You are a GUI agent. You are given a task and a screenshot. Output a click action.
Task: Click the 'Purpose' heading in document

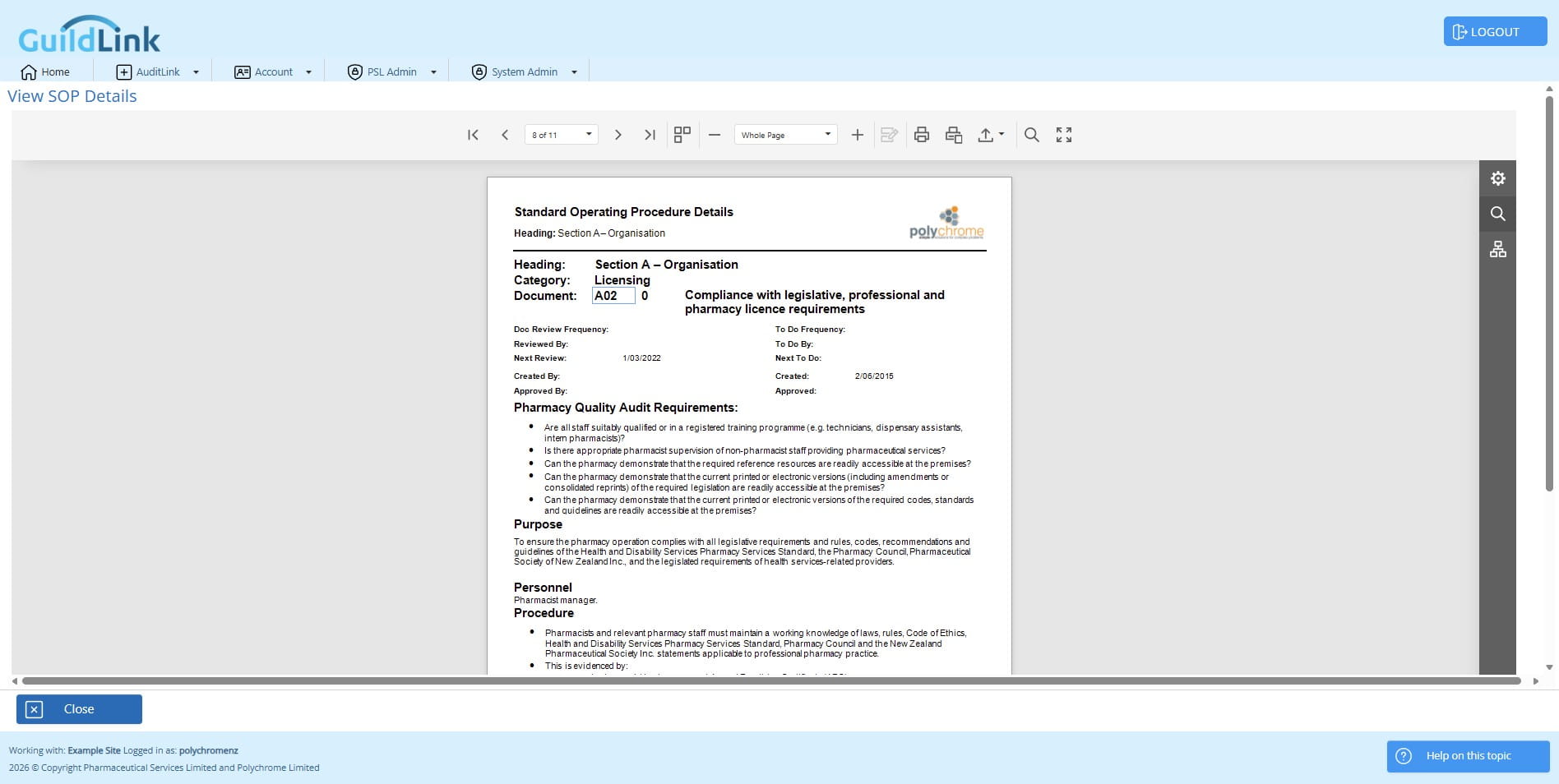click(538, 524)
